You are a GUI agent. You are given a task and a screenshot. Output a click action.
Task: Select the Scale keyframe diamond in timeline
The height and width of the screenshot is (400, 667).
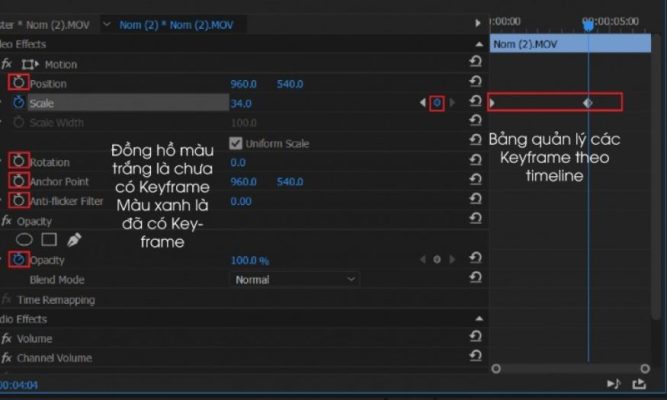pos(588,102)
